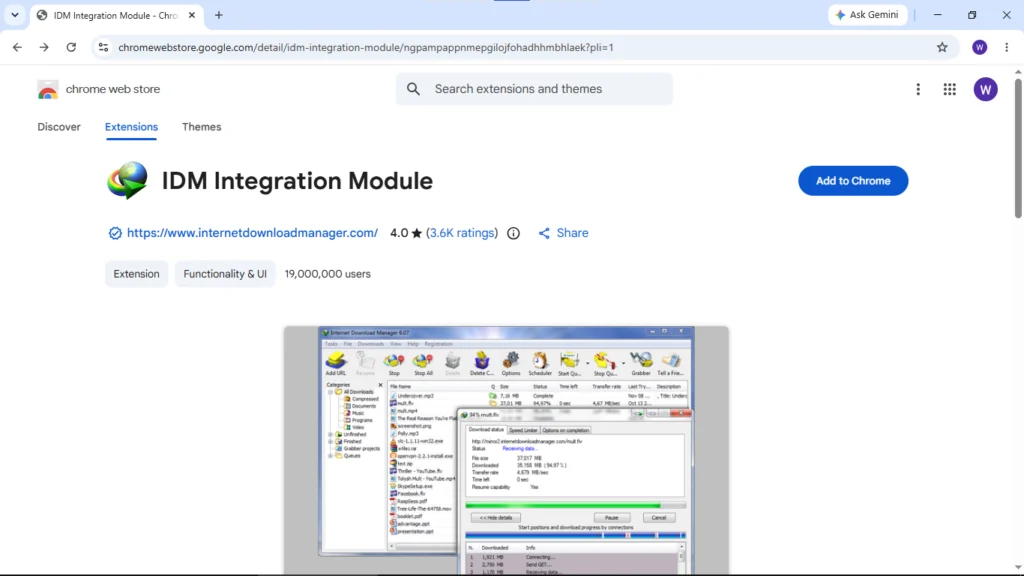The image size is (1024, 576).
Task: Reload the page with the refresh icon
Action: click(x=71, y=47)
